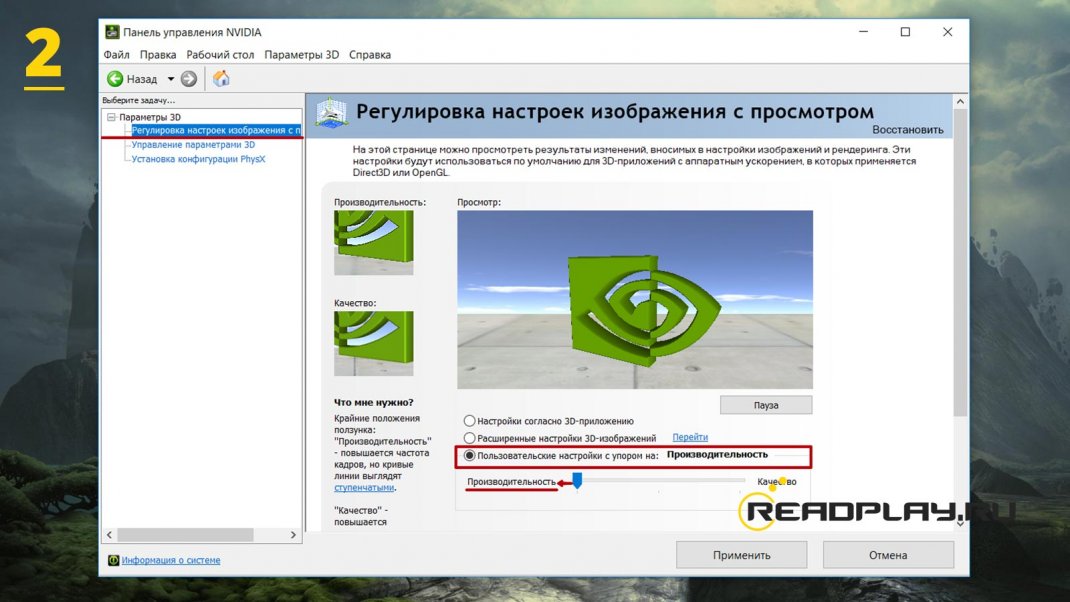
Task: Click the Forward arrow icon in toolbar
Action: 189,79
